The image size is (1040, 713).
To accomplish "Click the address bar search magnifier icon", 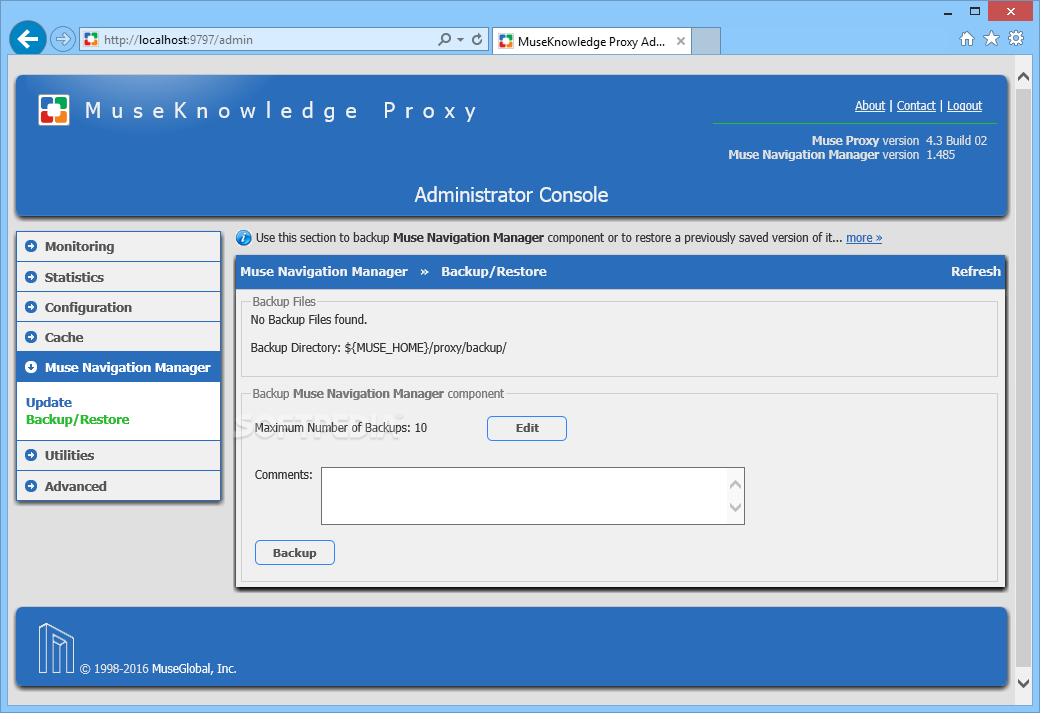I will (x=444, y=39).
